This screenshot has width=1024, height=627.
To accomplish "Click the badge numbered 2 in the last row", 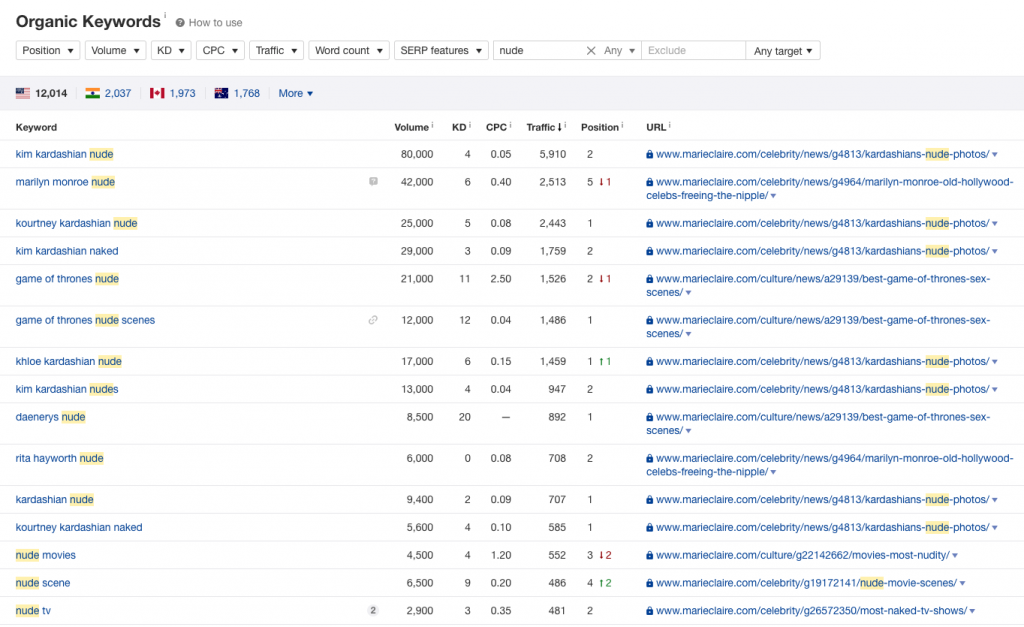I will (373, 611).
